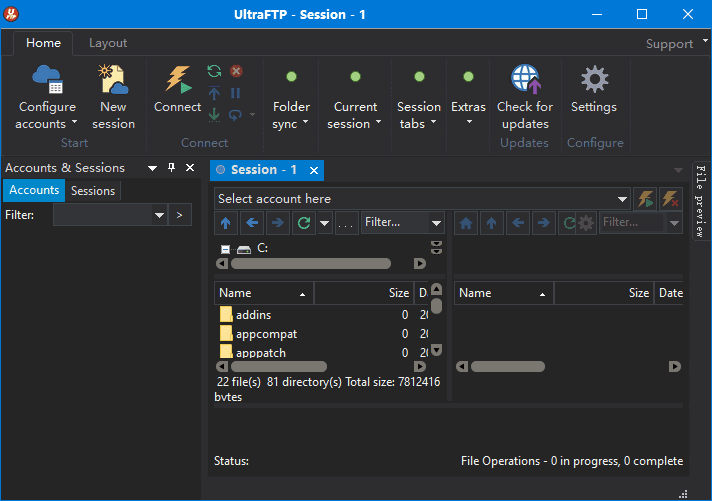
Task: Click the green reconnect arrows icon
Action: 214,71
